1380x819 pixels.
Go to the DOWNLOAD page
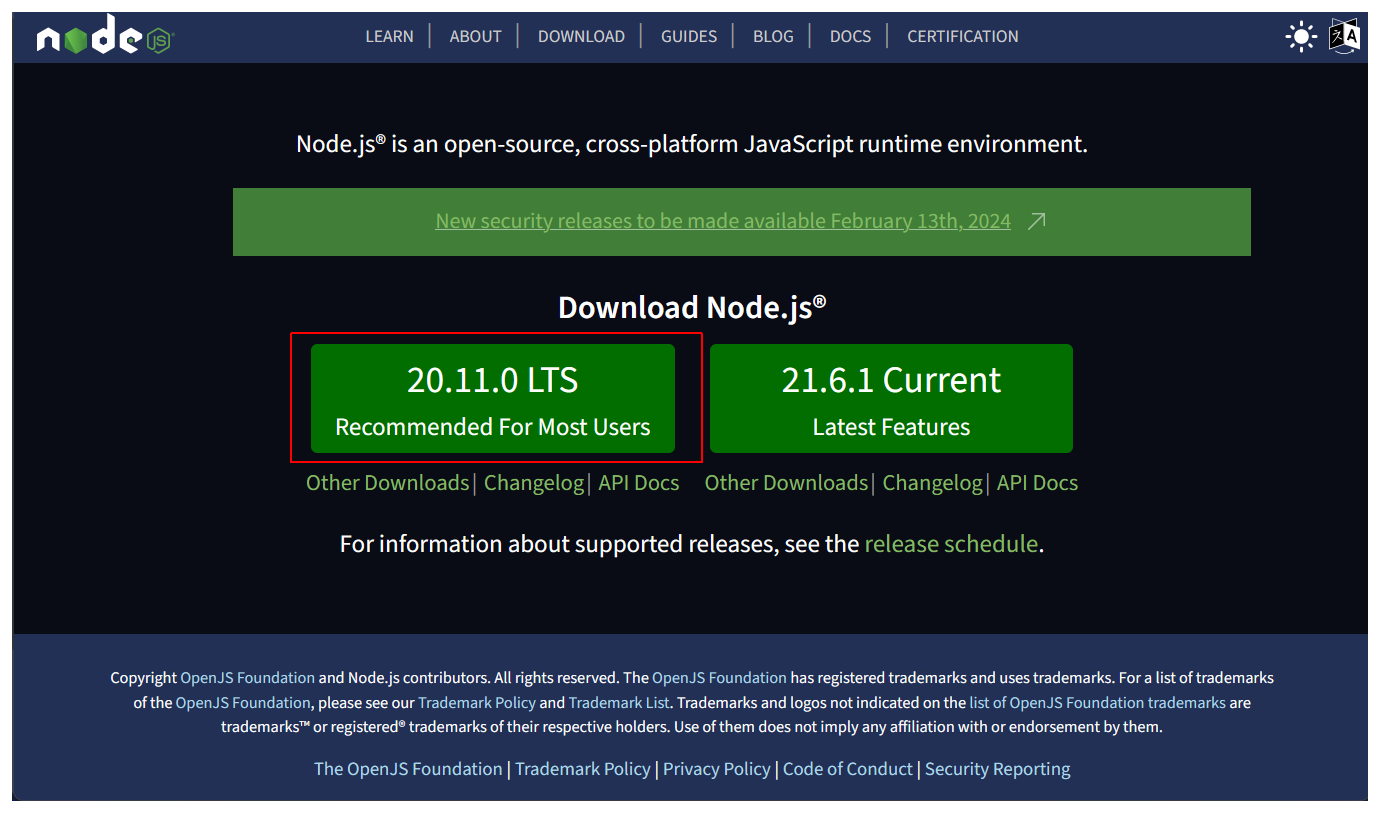pyautogui.click(x=581, y=36)
